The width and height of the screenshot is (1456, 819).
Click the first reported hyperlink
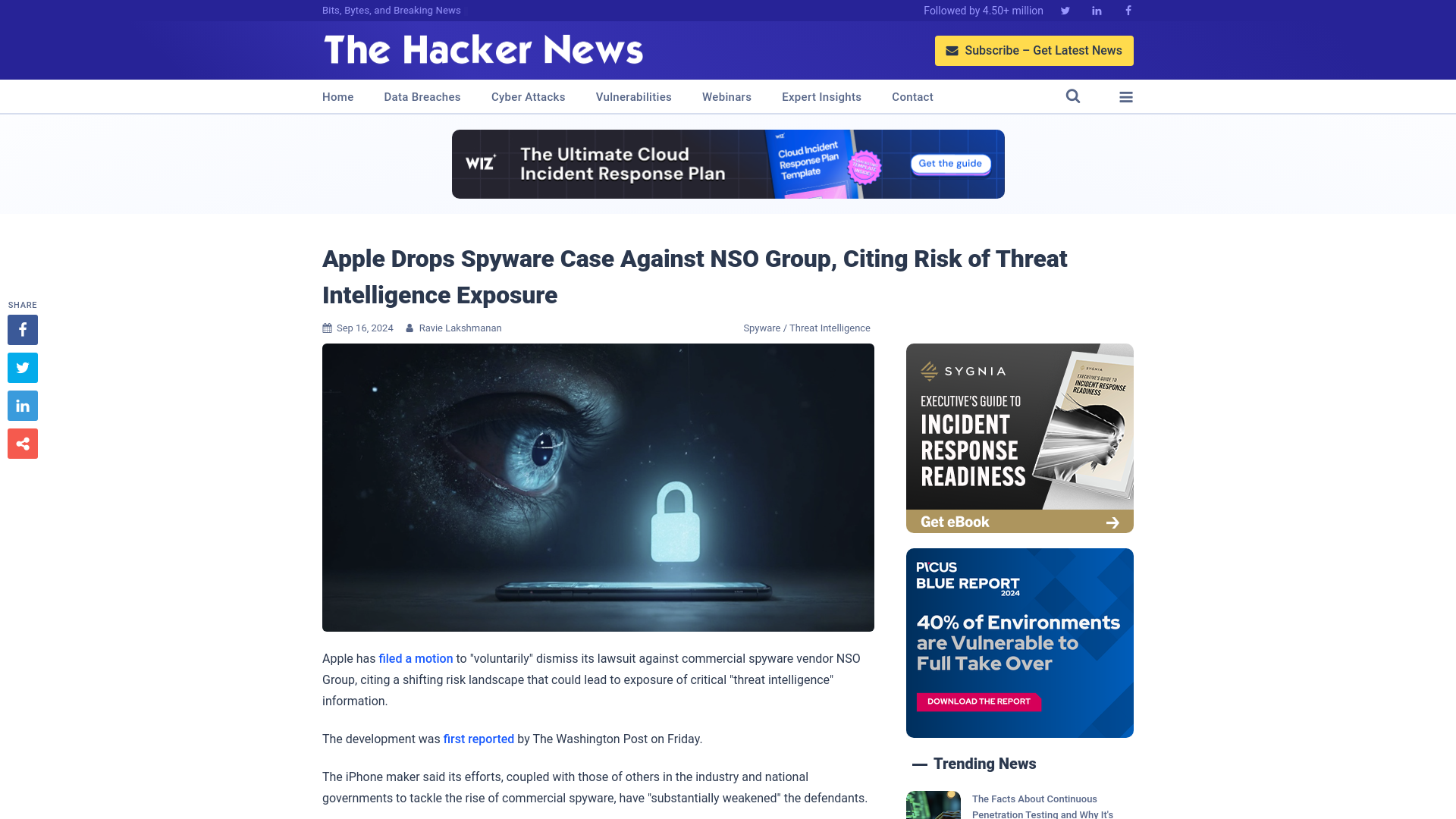tap(478, 739)
